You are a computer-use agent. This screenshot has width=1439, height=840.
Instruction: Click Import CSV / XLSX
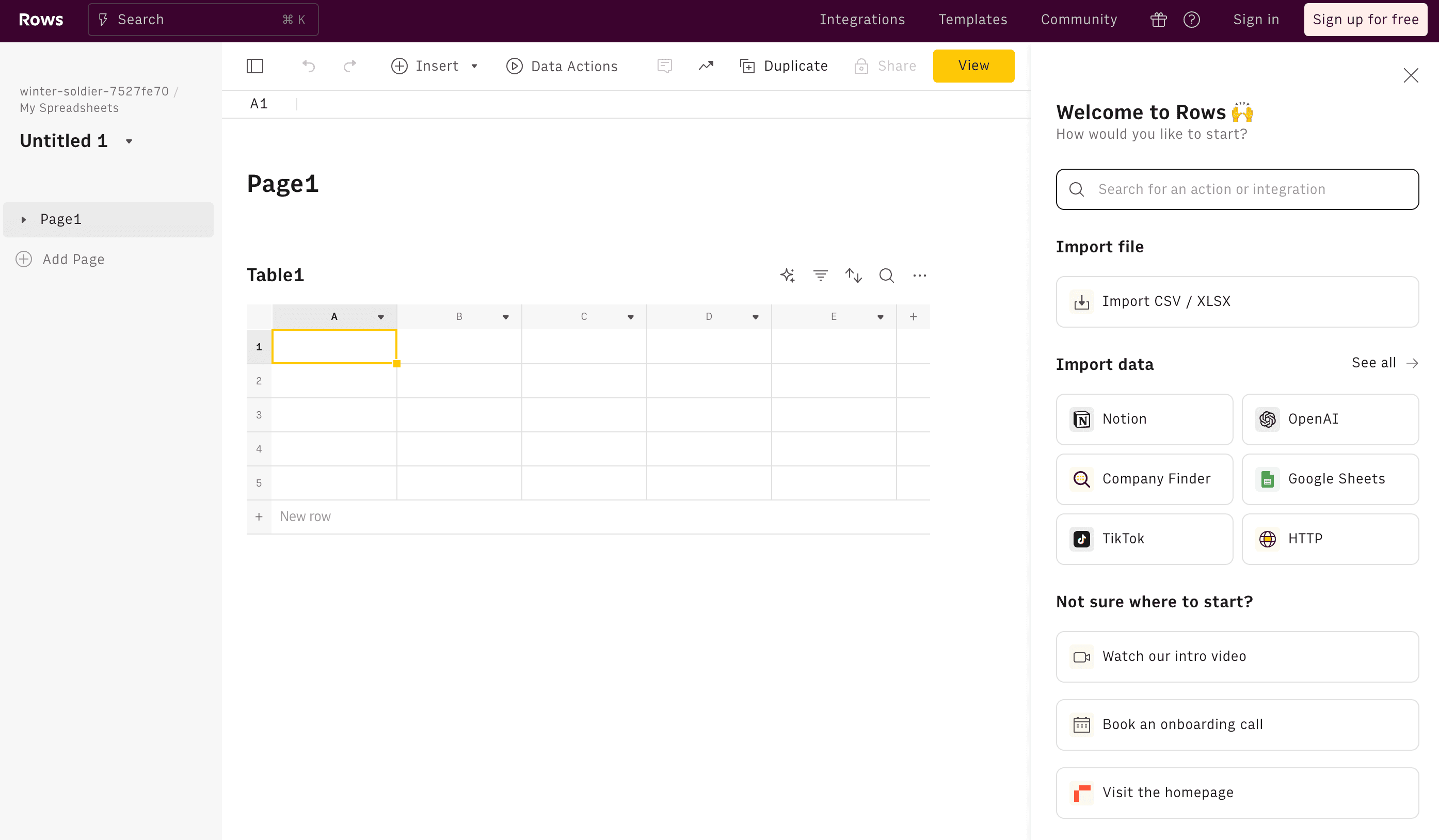click(1237, 301)
